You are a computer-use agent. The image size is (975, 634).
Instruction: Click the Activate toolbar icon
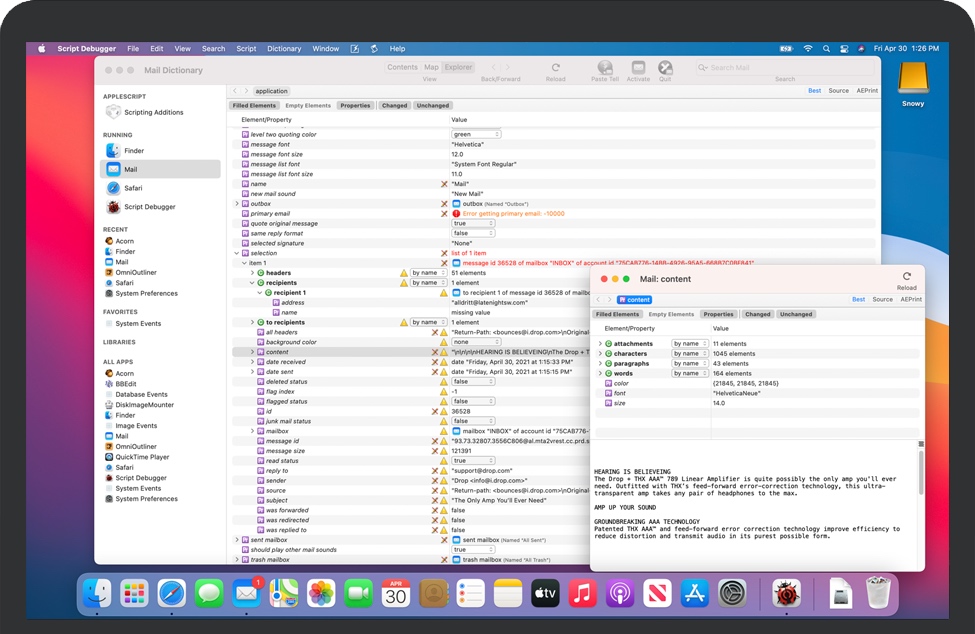click(x=638, y=69)
